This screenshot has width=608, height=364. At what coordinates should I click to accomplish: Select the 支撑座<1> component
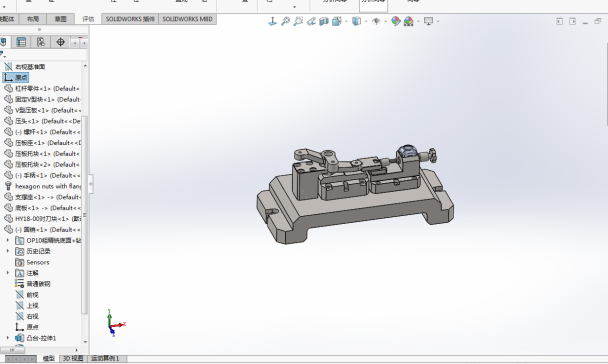pyautogui.click(x=42, y=197)
